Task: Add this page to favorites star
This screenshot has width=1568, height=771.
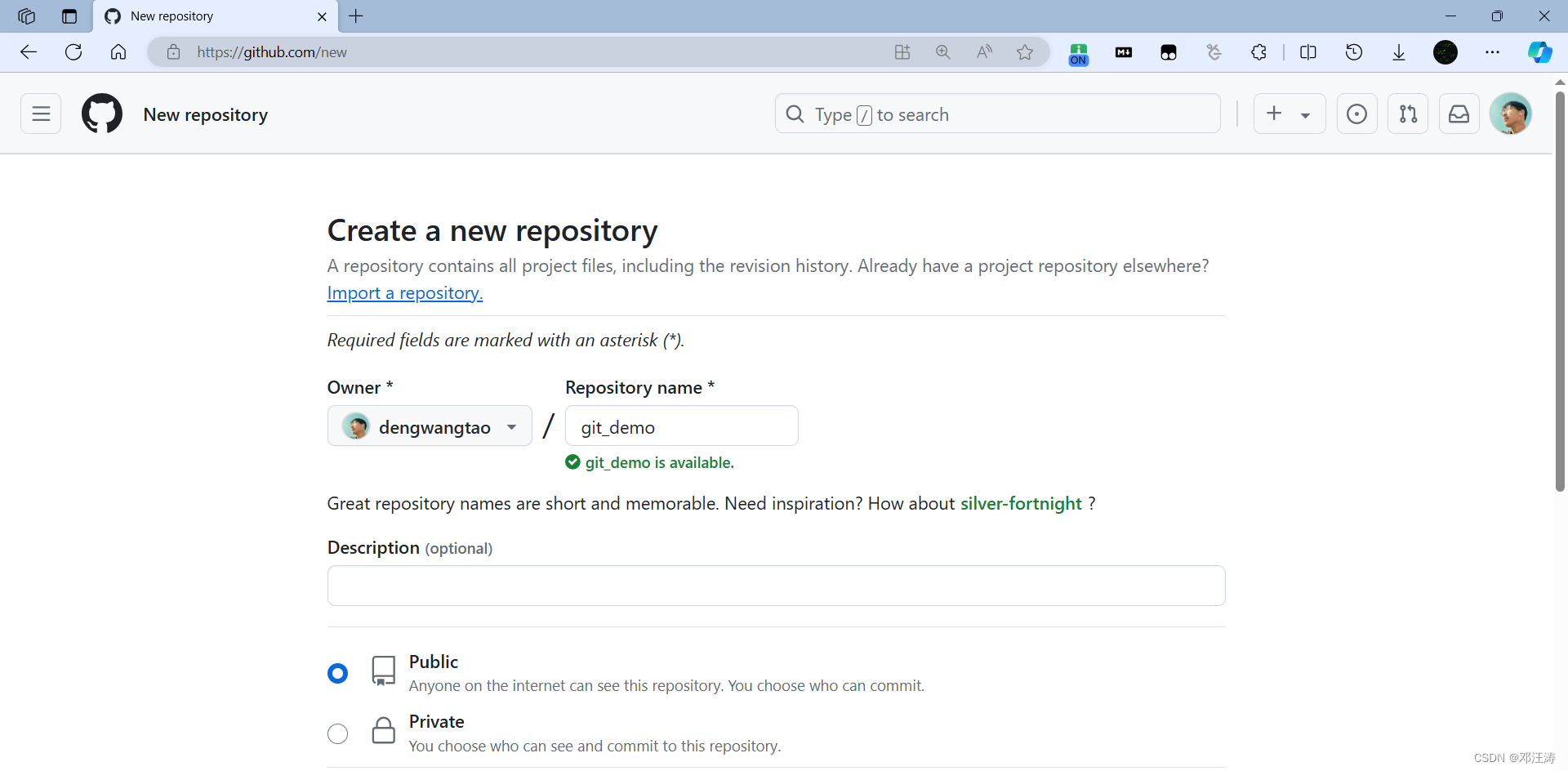Action: tap(1025, 52)
